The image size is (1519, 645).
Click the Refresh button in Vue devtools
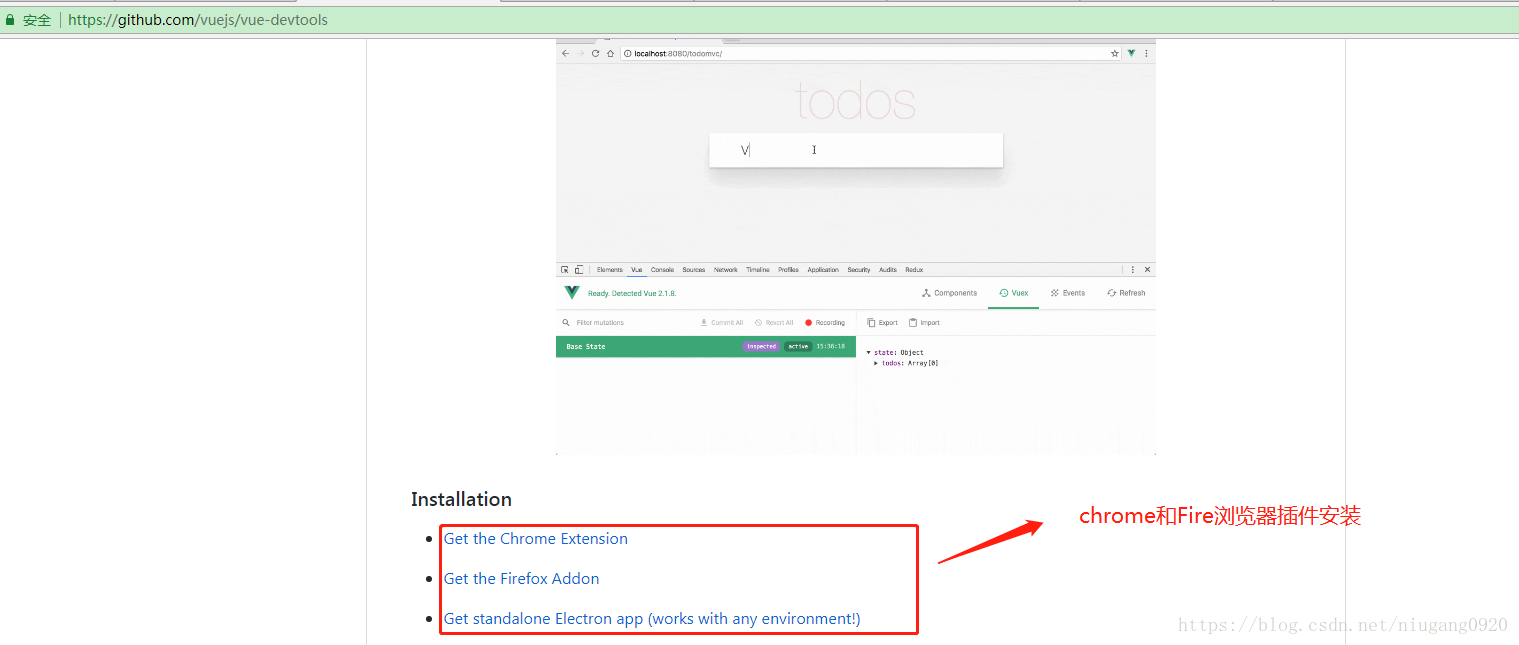(1126, 293)
